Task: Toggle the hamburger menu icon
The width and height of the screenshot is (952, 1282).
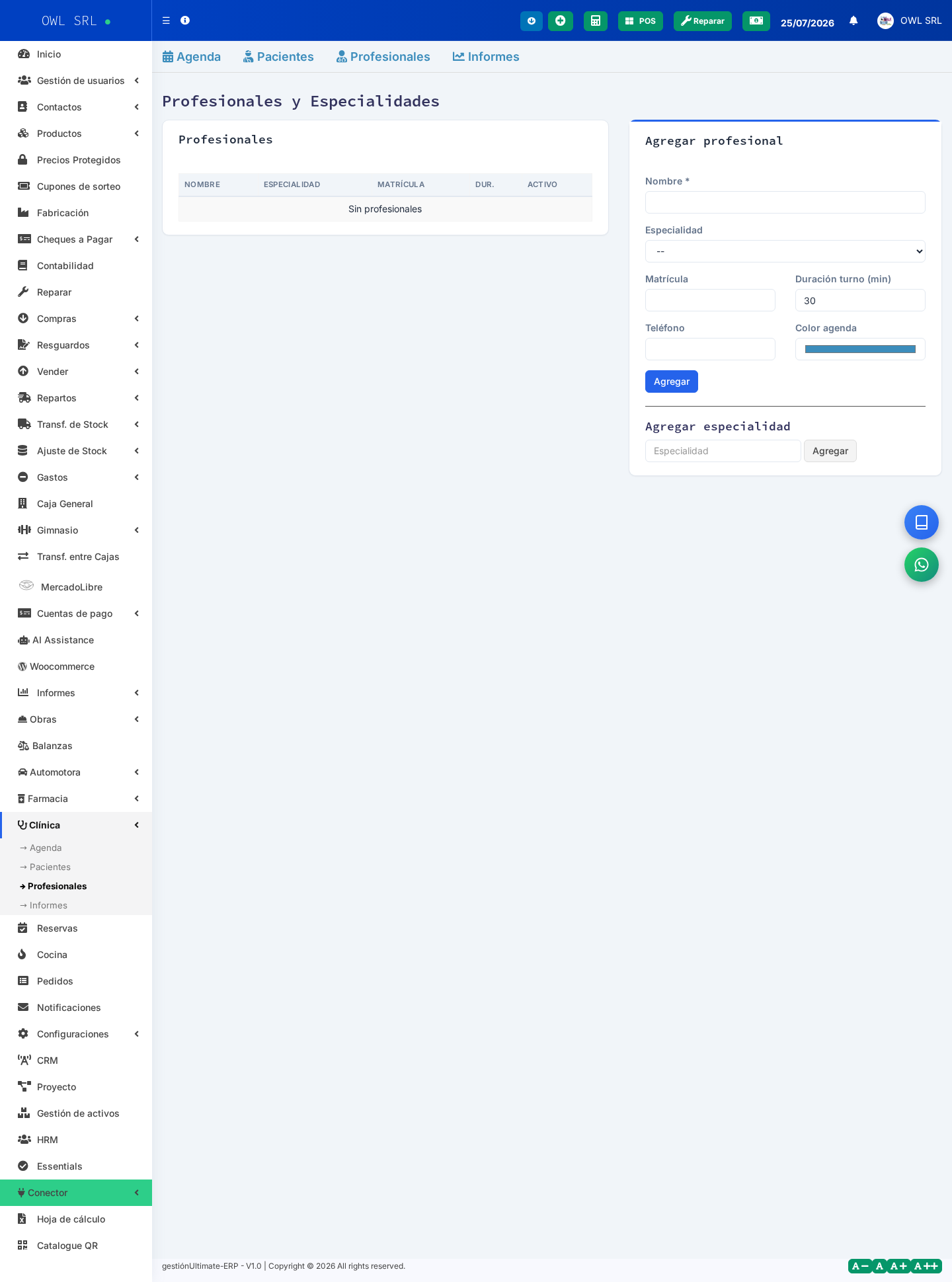Action: click(166, 20)
